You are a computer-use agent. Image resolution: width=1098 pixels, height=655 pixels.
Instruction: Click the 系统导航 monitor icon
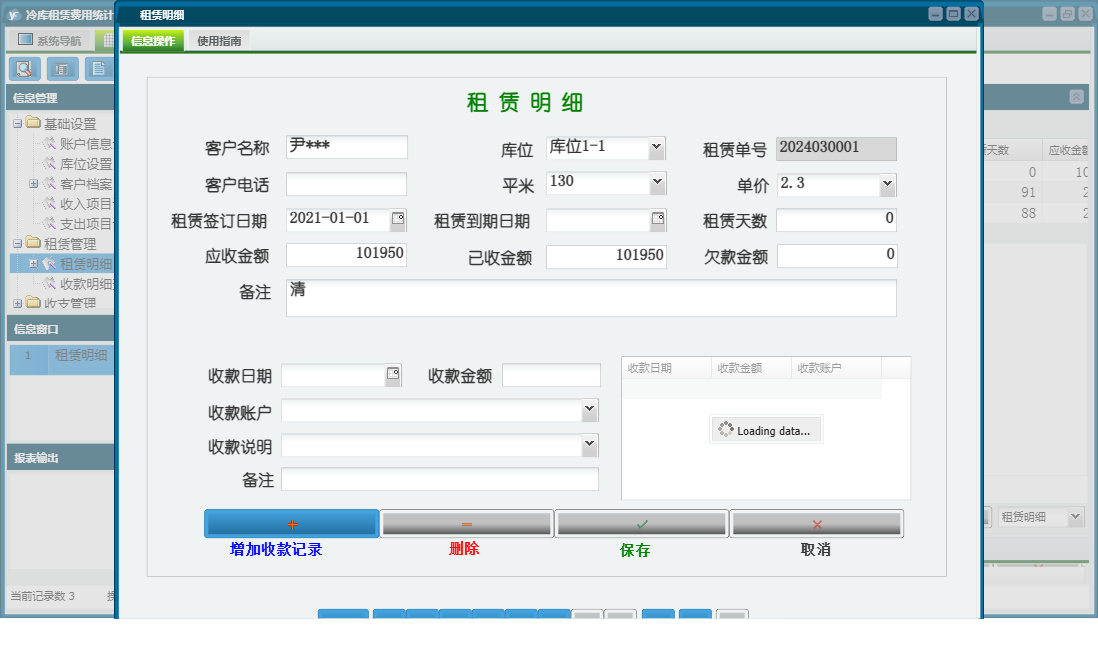tap(25, 40)
